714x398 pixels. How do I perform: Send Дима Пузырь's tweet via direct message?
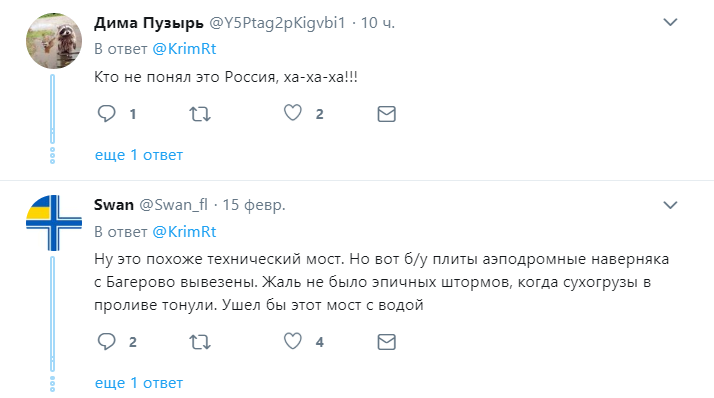click(387, 114)
